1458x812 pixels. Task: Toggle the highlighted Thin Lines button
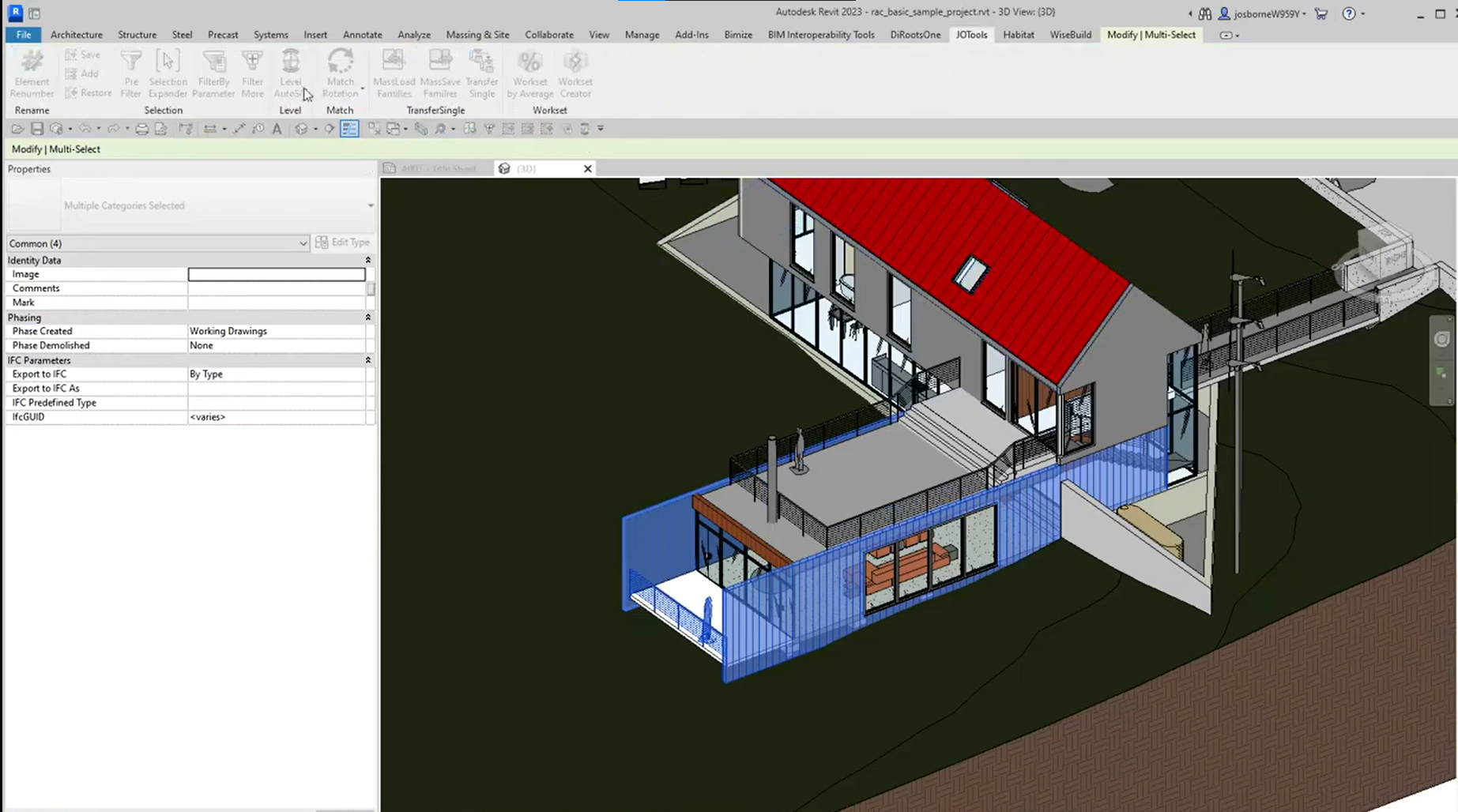tap(349, 129)
